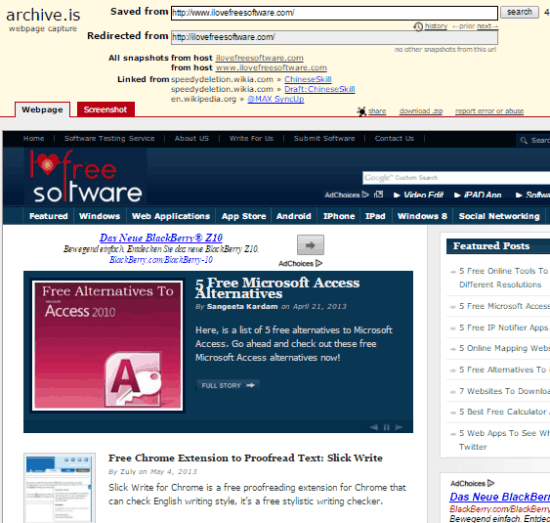Click the I love free software logo

[x=86, y=177]
